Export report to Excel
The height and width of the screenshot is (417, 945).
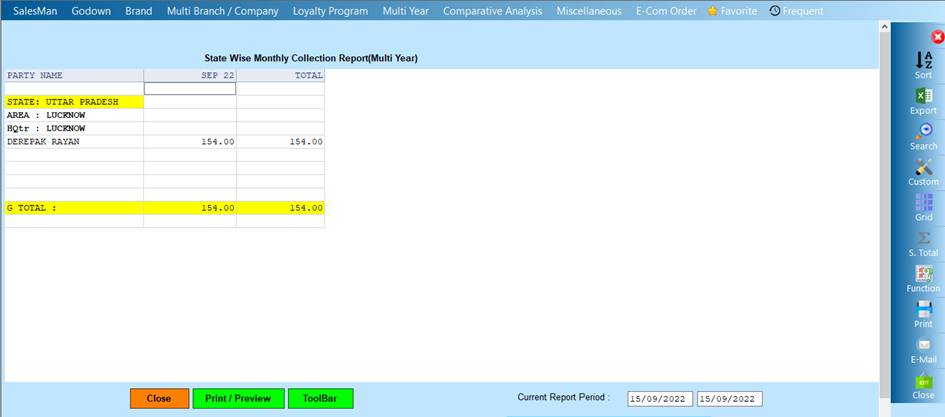(x=923, y=97)
